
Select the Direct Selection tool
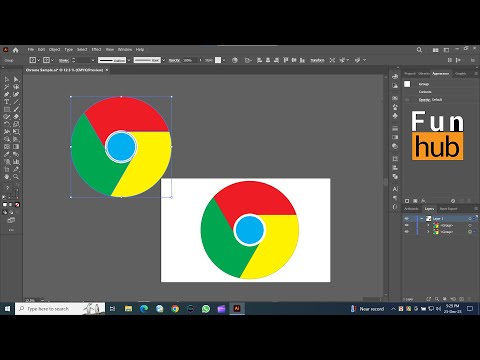point(16,79)
